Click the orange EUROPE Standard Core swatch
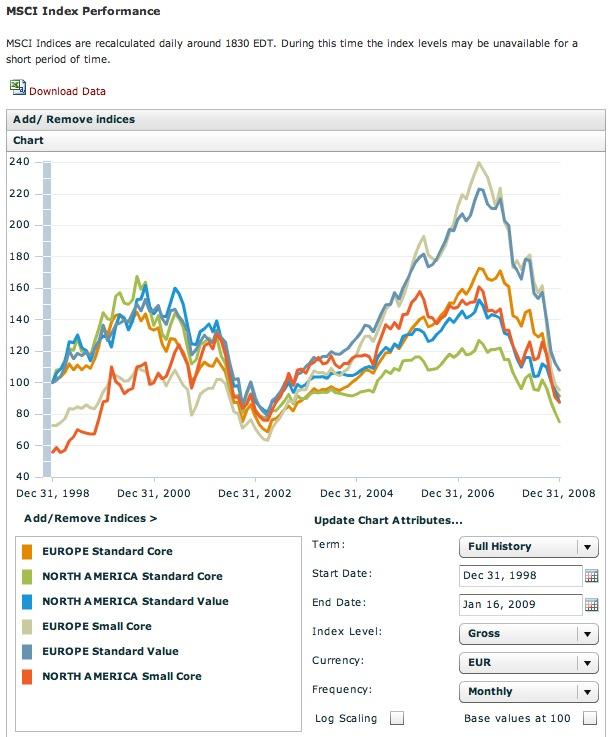611x737 pixels. pos(27,551)
